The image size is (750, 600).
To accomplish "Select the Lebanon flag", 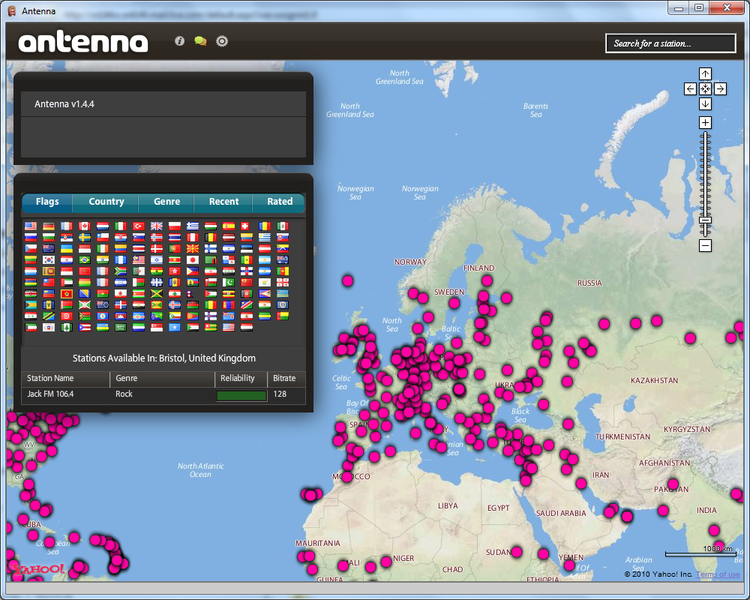I will tap(175, 293).
